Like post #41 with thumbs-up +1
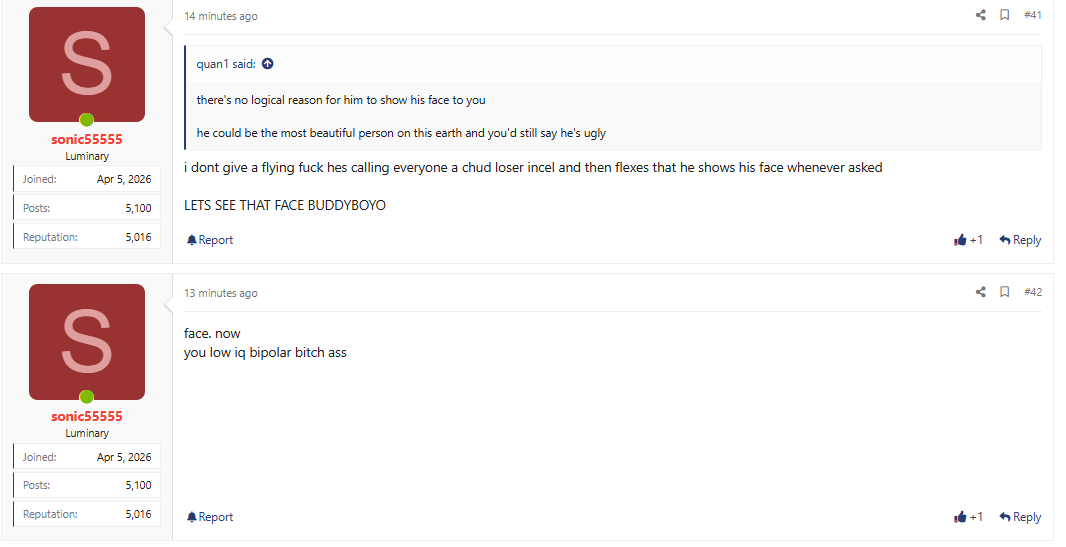 coord(968,240)
